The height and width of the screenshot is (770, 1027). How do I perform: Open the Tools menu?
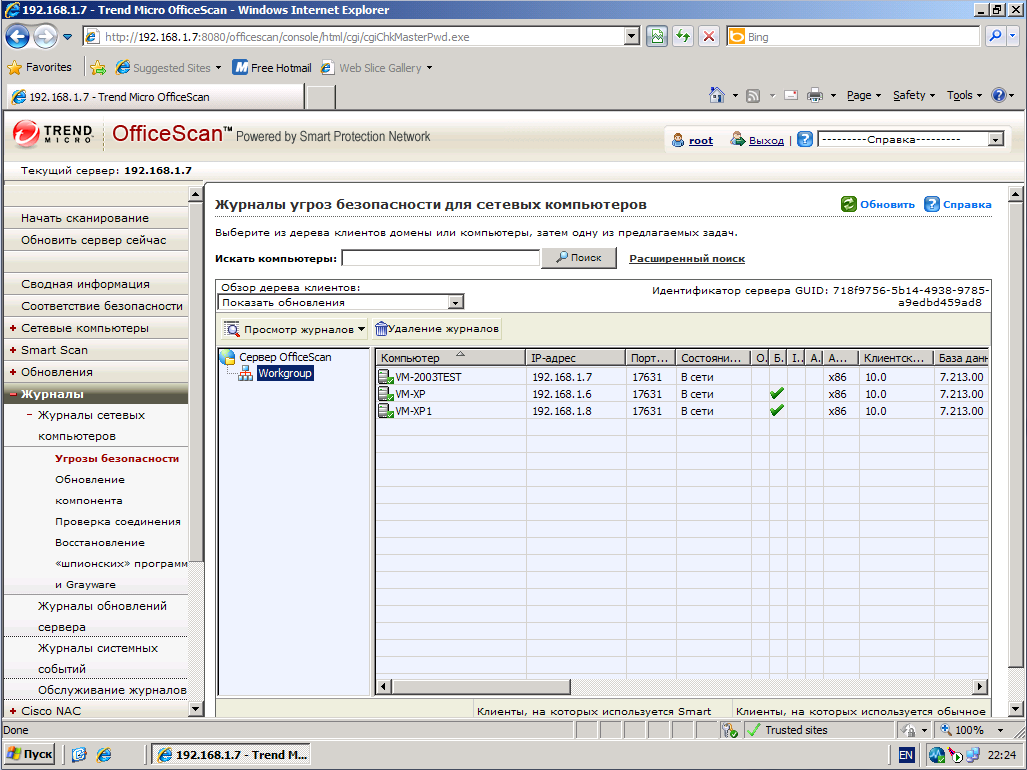(964, 96)
